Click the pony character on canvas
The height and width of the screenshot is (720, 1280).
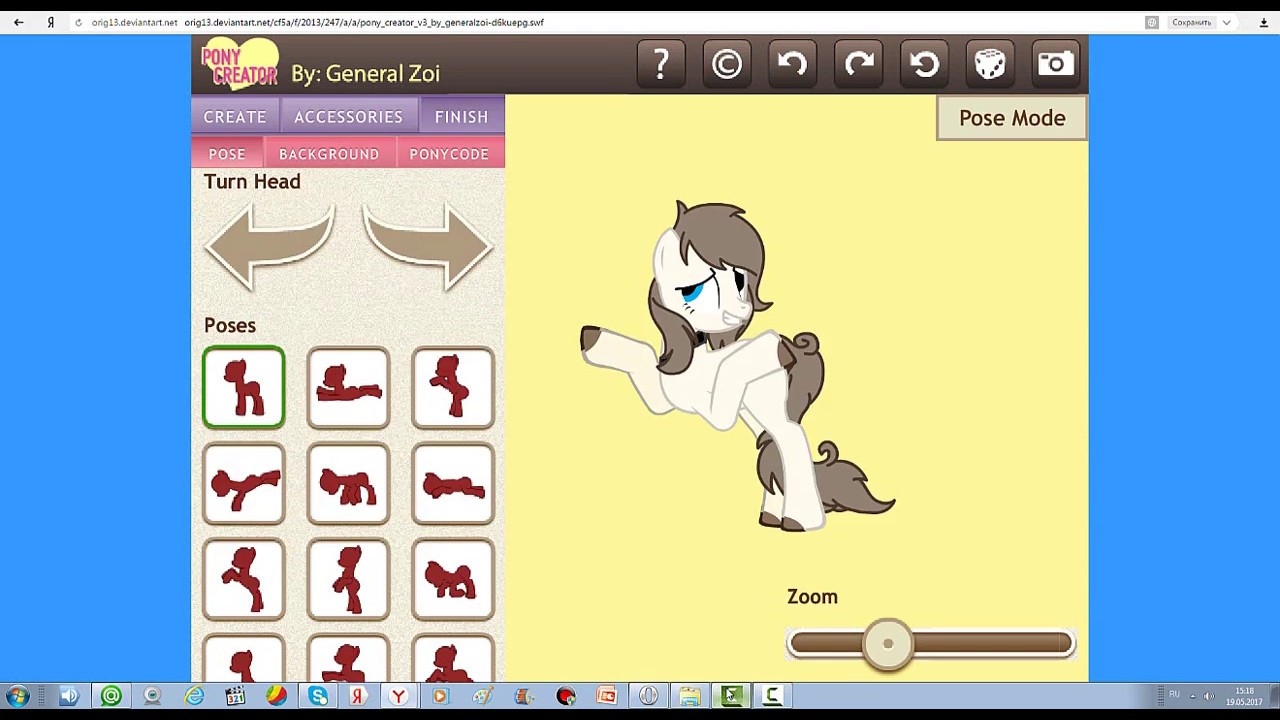(735, 365)
